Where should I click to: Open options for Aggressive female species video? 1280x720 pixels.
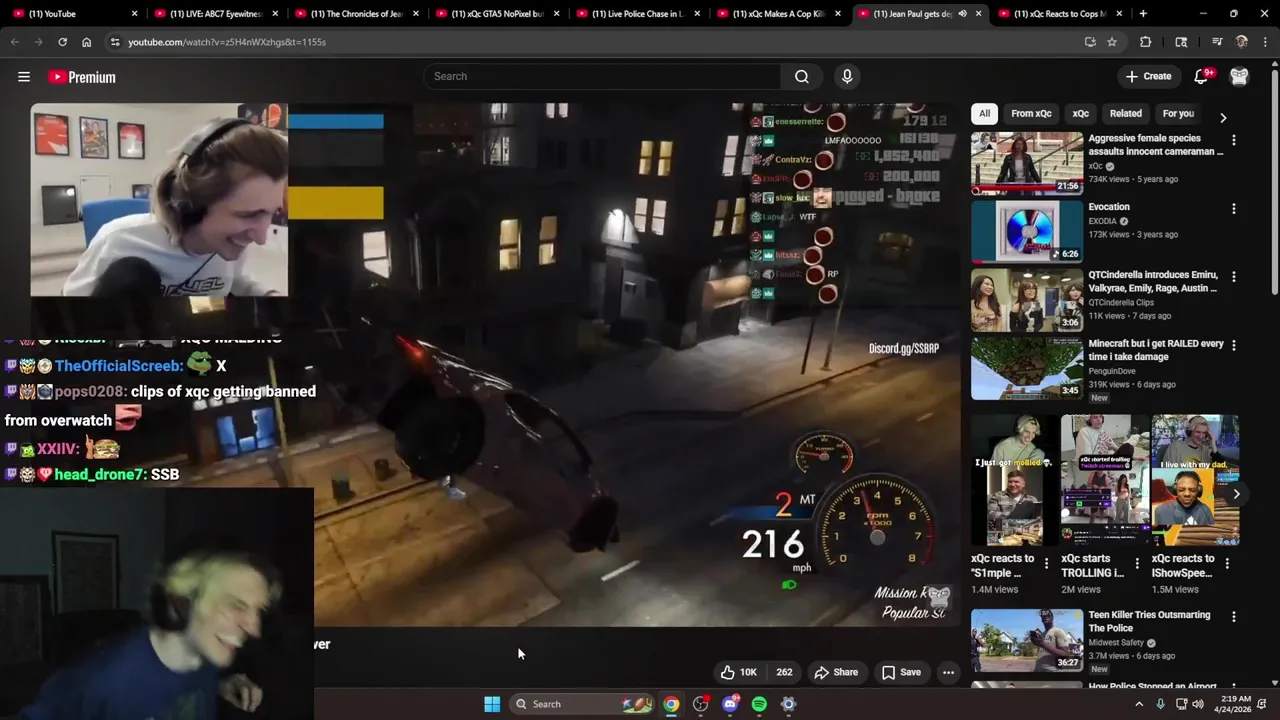[x=1233, y=141]
